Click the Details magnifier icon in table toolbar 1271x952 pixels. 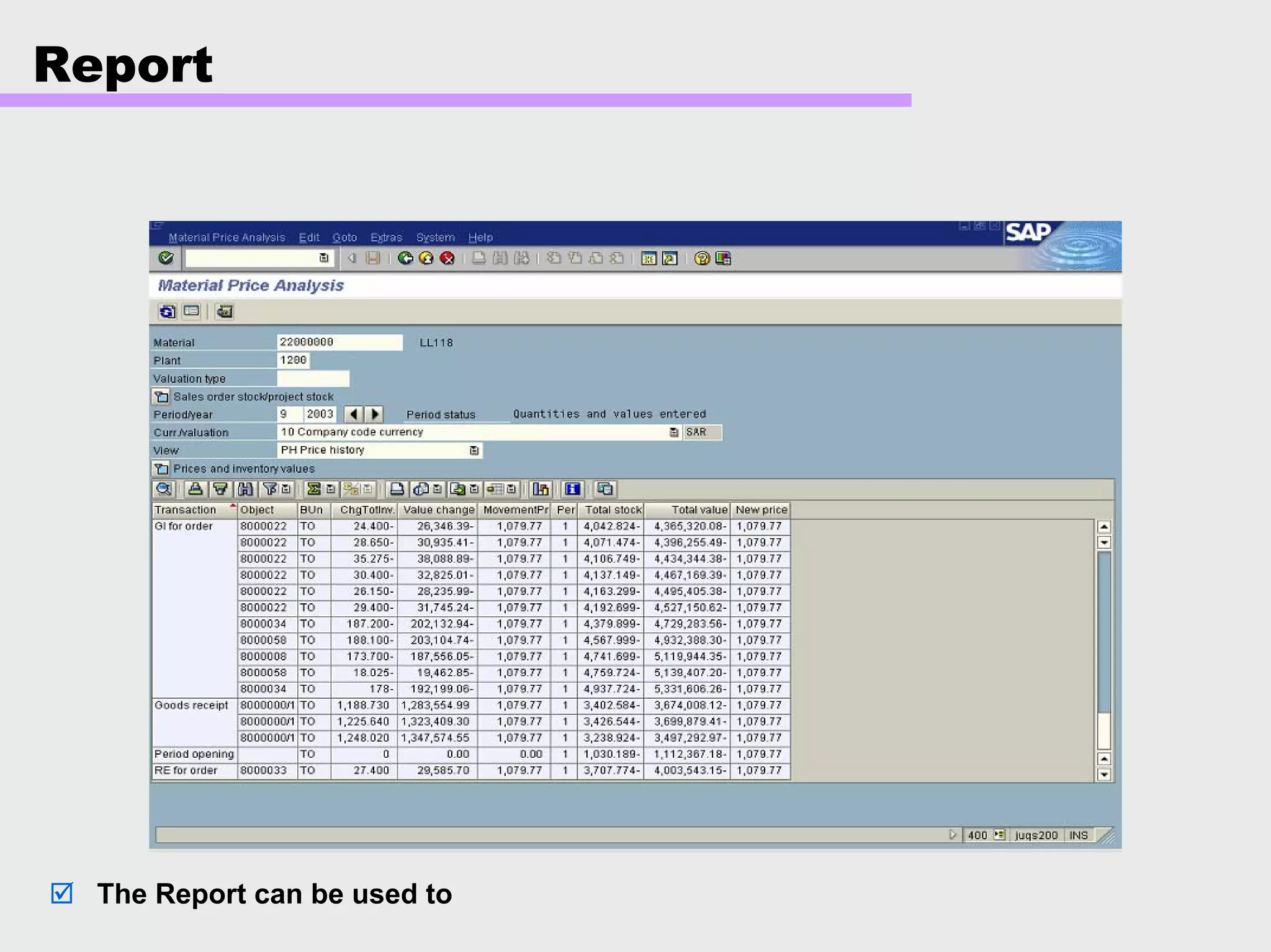pyautogui.click(x=164, y=489)
